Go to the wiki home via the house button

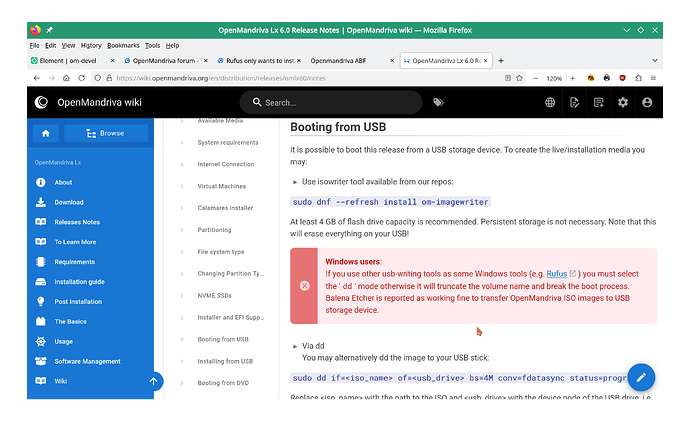[x=46, y=133]
